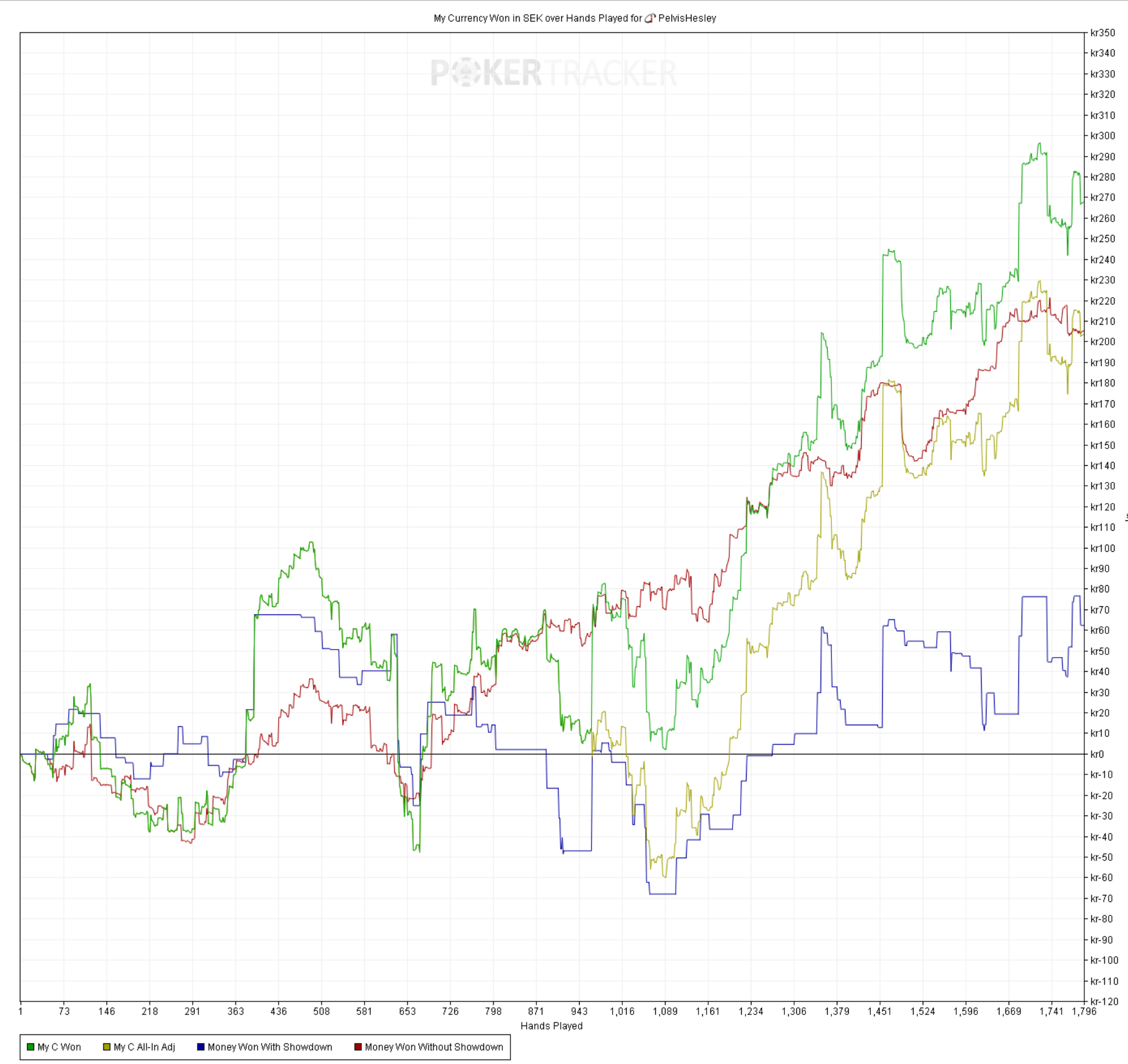The image size is (1128, 1064).
Task: Click the blue With Showdown legend square
Action: 200,1047
